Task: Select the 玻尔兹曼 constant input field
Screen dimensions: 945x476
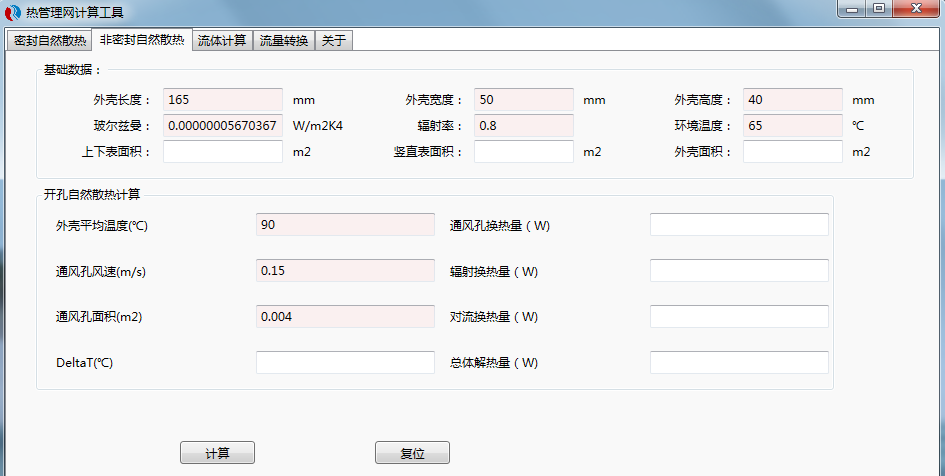Action: click(x=223, y=125)
